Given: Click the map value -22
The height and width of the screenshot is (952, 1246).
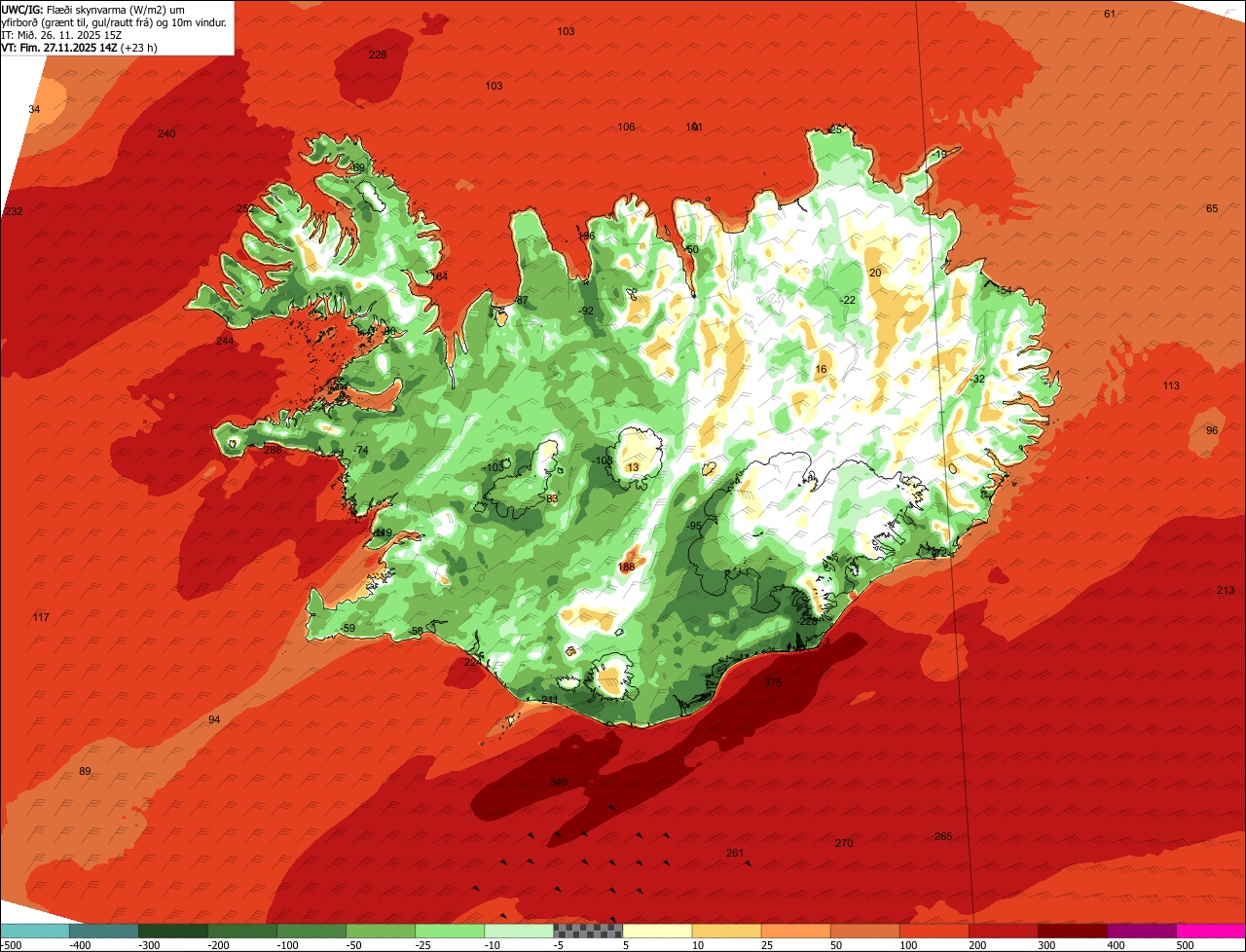Looking at the screenshot, I should (848, 300).
